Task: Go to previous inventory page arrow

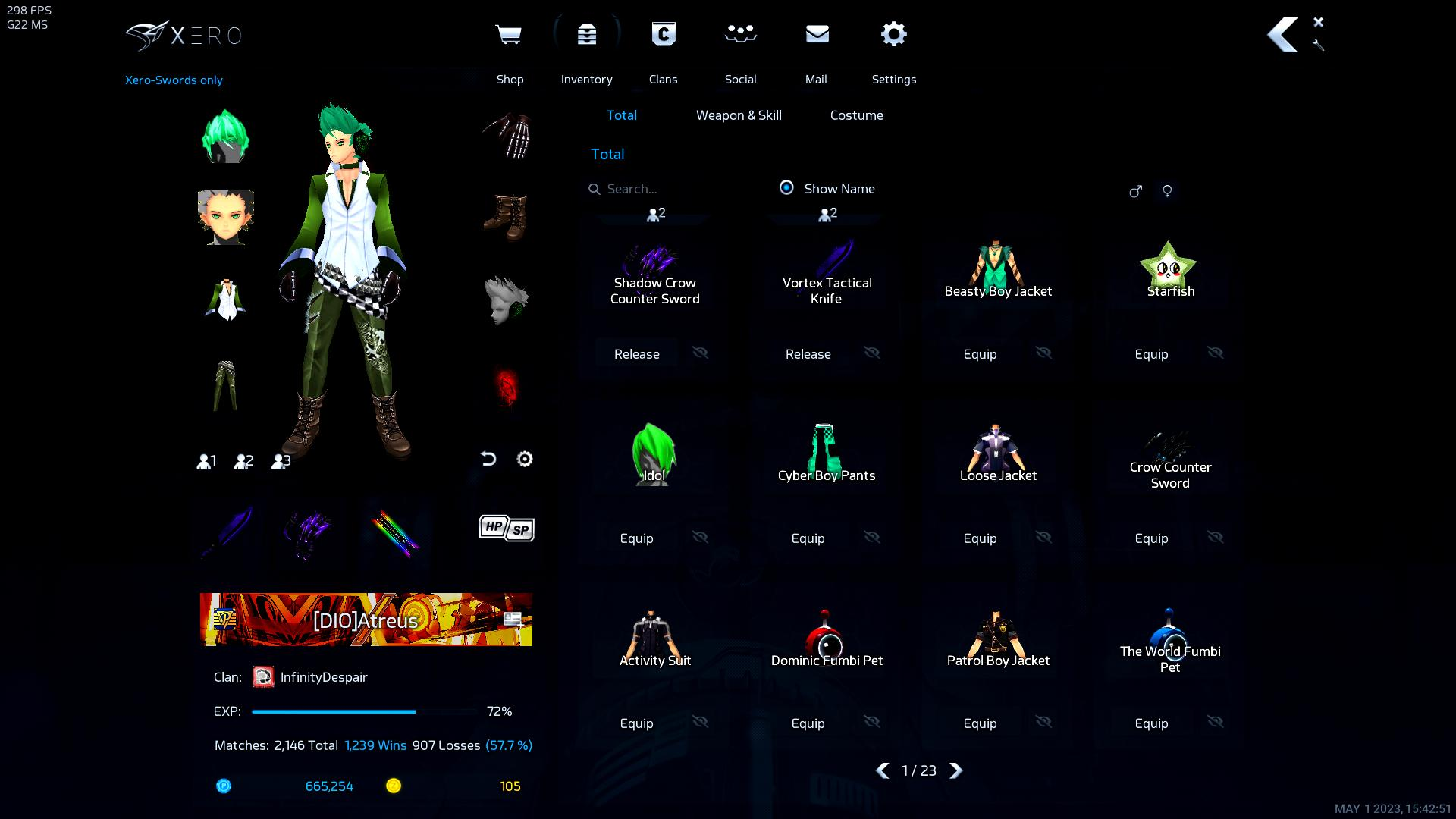Action: click(883, 770)
